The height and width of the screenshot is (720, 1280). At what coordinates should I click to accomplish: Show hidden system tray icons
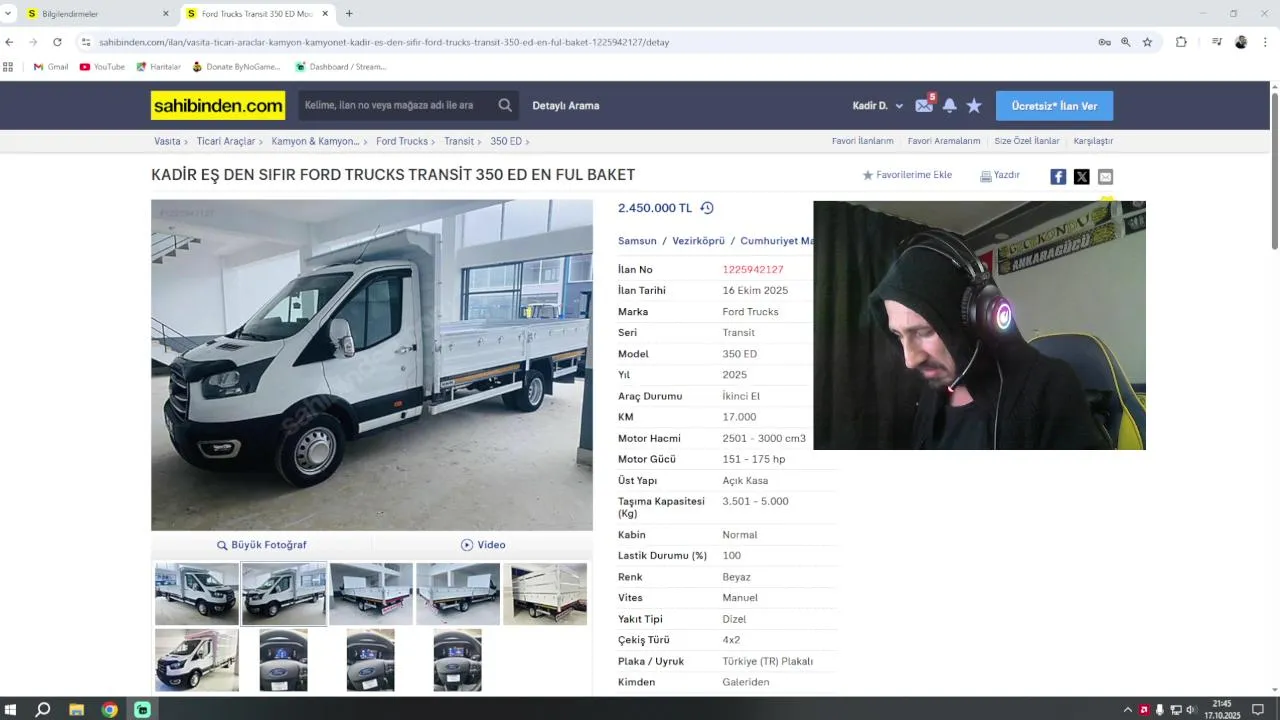point(1128,709)
